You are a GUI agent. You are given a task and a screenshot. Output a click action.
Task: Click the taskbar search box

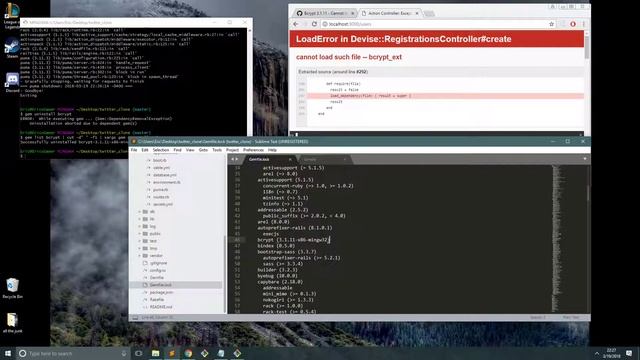[x=73, y=353]
